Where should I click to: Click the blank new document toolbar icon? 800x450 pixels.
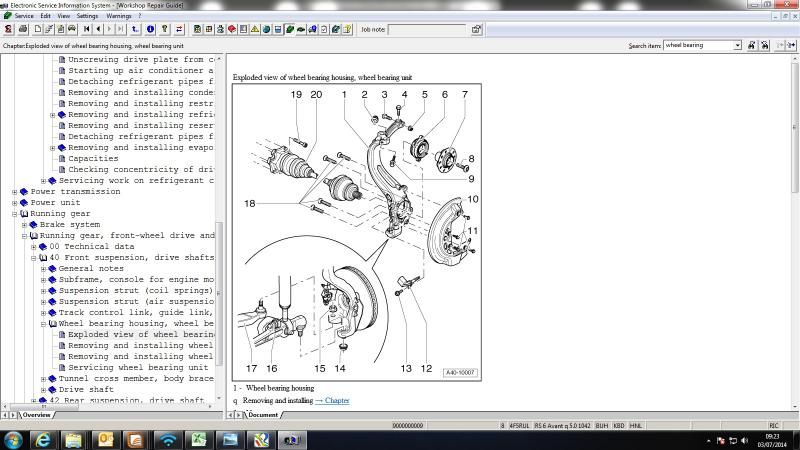[37, 29]
